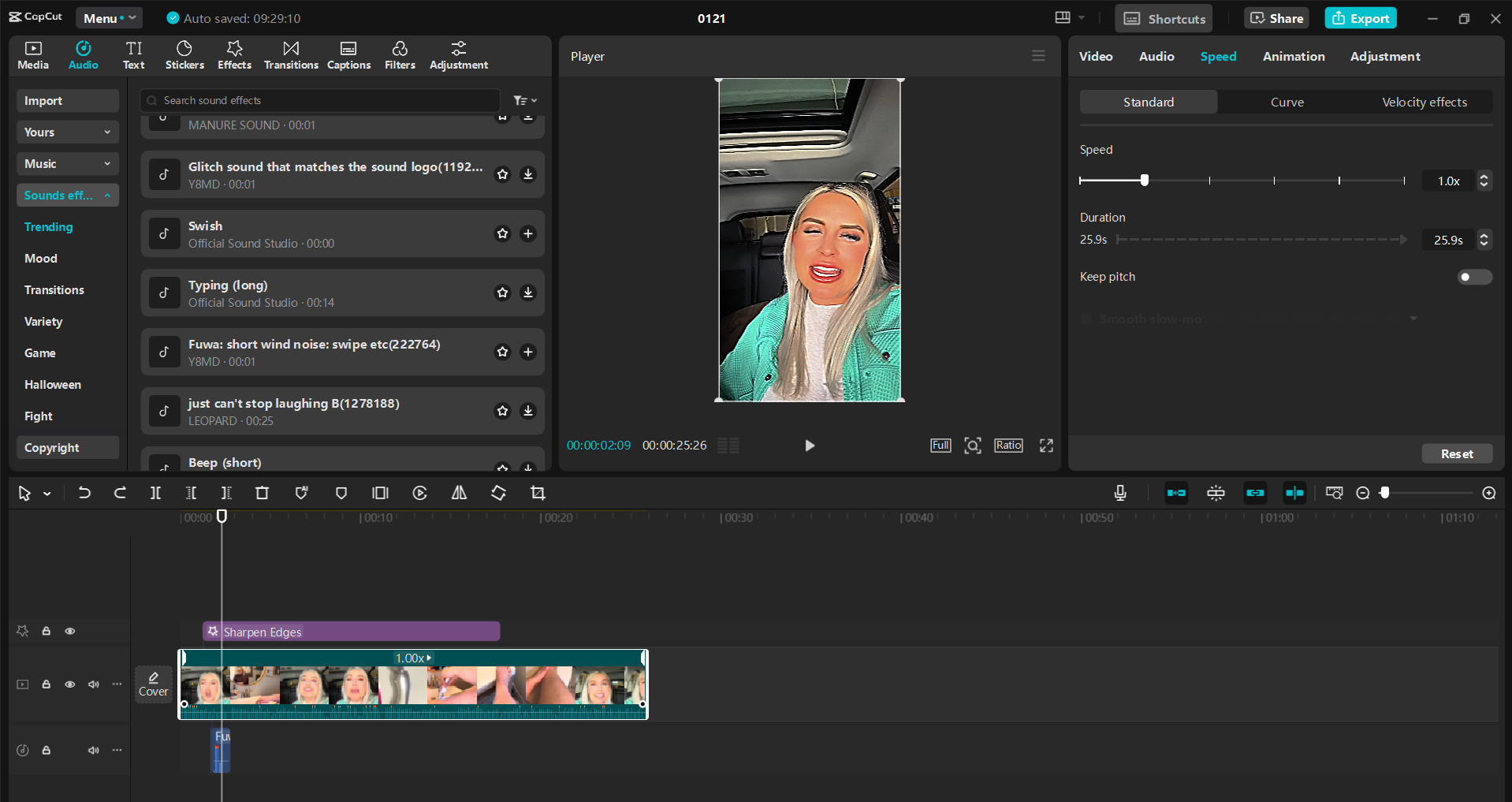The image size is (1512, 802).
Task: Click the Delete icon in the timeline toolbar
Action: 262,493
